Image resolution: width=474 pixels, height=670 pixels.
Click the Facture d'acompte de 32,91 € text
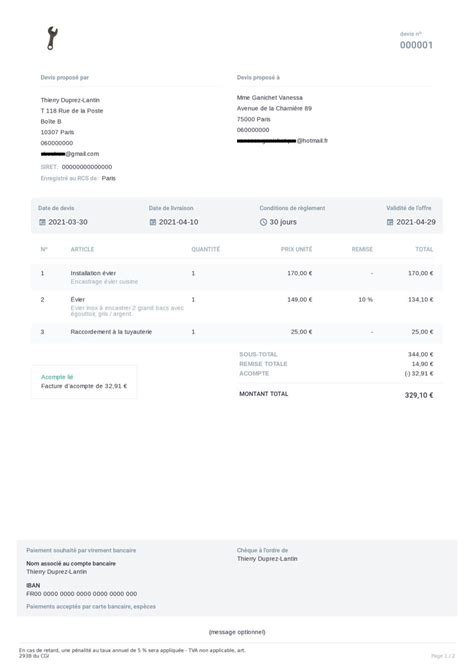coord(84,386)
